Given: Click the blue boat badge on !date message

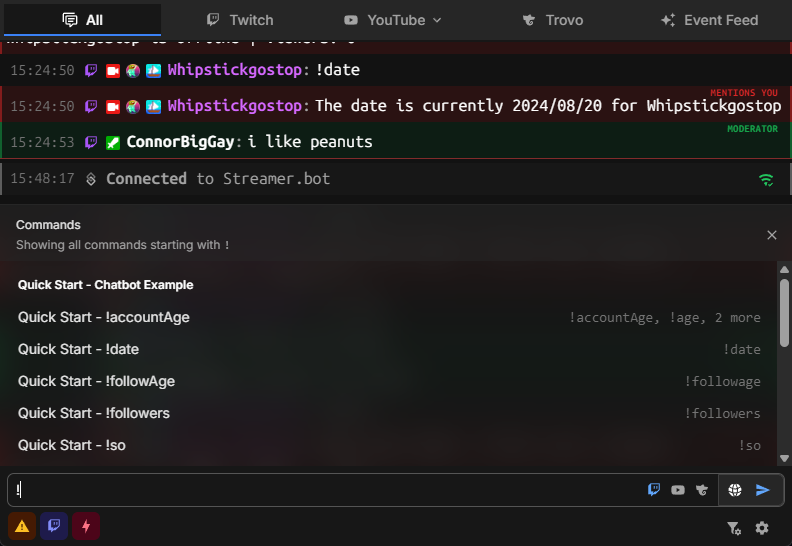Looking at the screenshot, I should tap(154, 71).
